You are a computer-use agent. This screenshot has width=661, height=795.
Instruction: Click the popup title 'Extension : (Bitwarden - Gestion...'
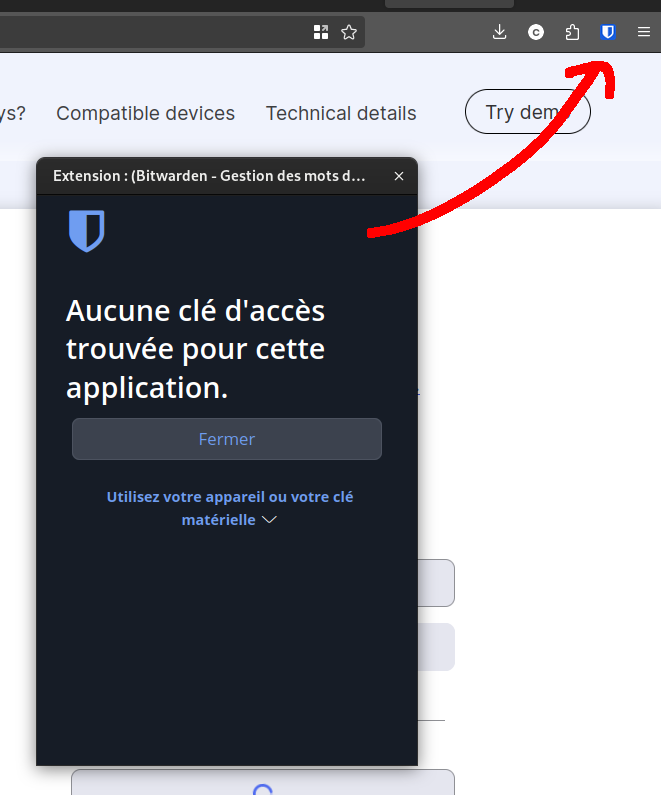coord(209,176)
